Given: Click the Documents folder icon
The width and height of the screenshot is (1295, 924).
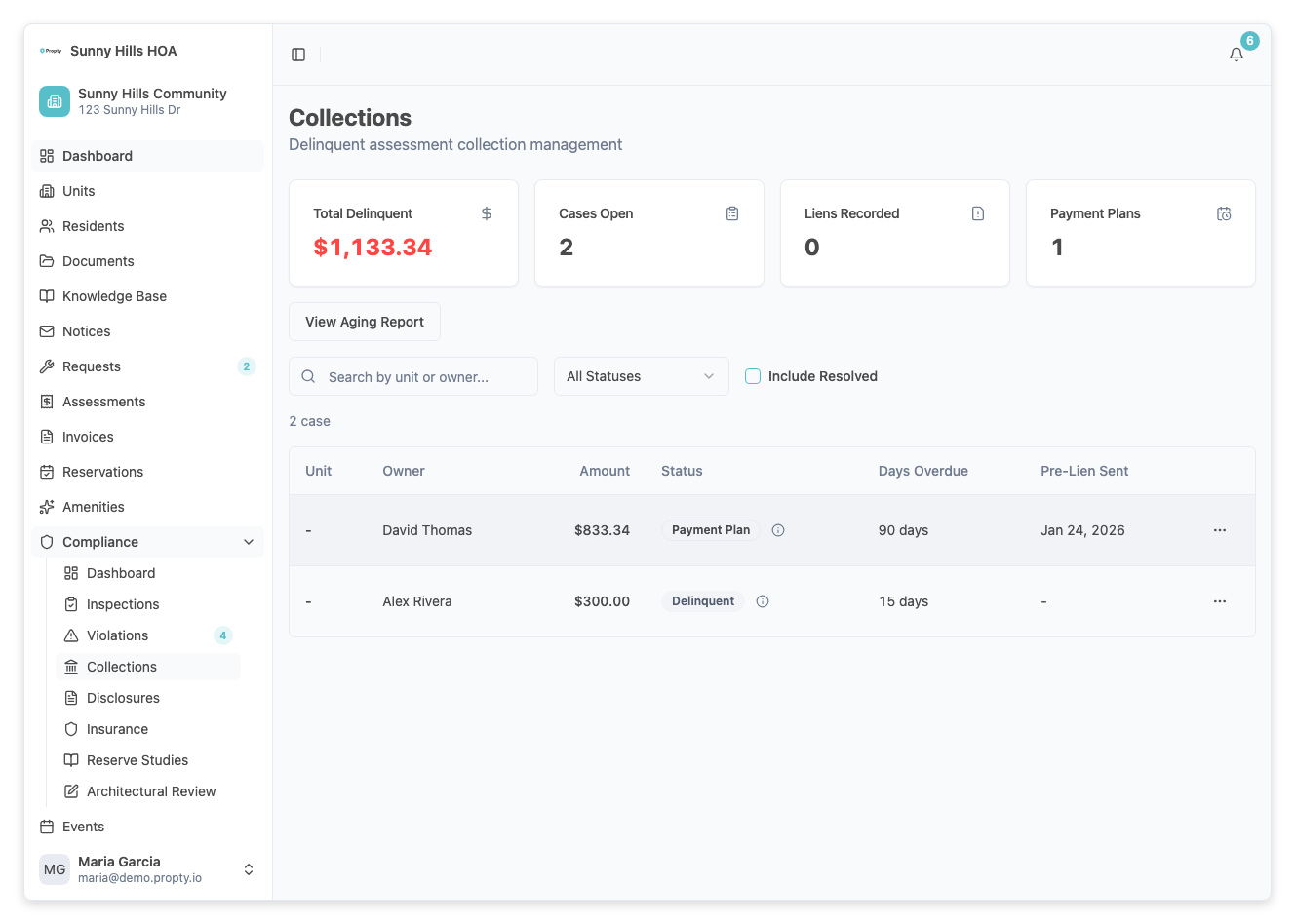Looking at the screenshot, I should pyautogui.click(x=47, y=261).
